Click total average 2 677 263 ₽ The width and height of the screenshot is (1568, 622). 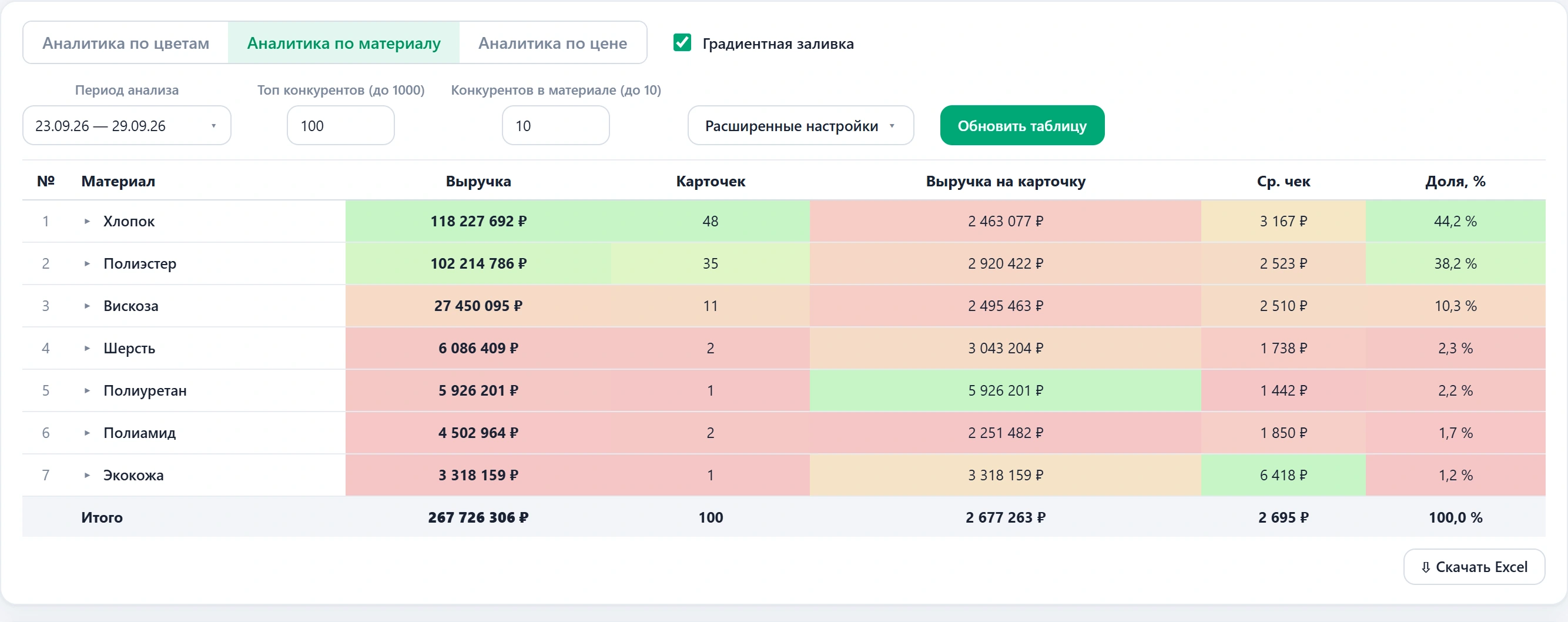pyautogui.click(x=1006, y=517)
